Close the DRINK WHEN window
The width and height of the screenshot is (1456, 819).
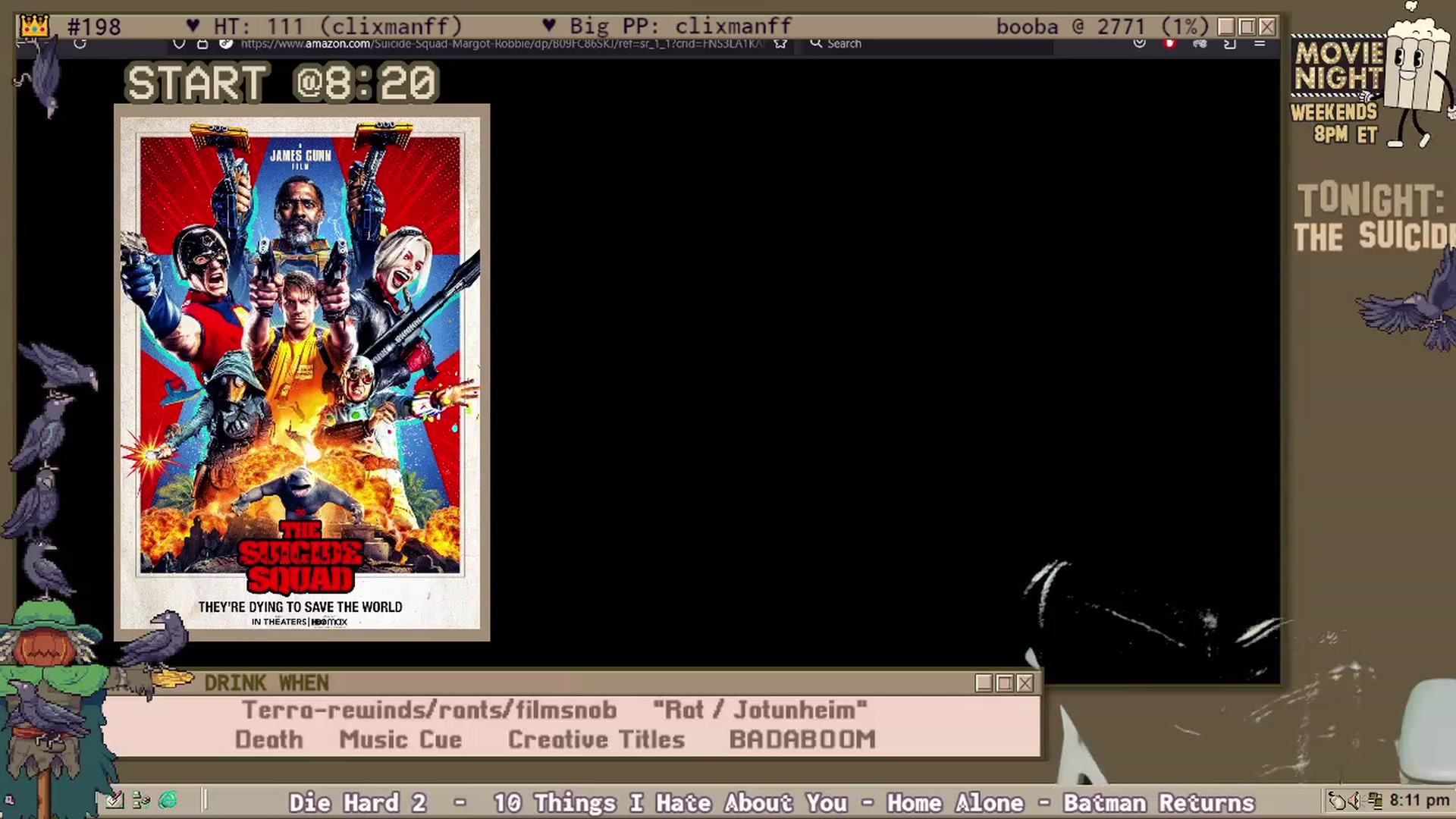1025,683
